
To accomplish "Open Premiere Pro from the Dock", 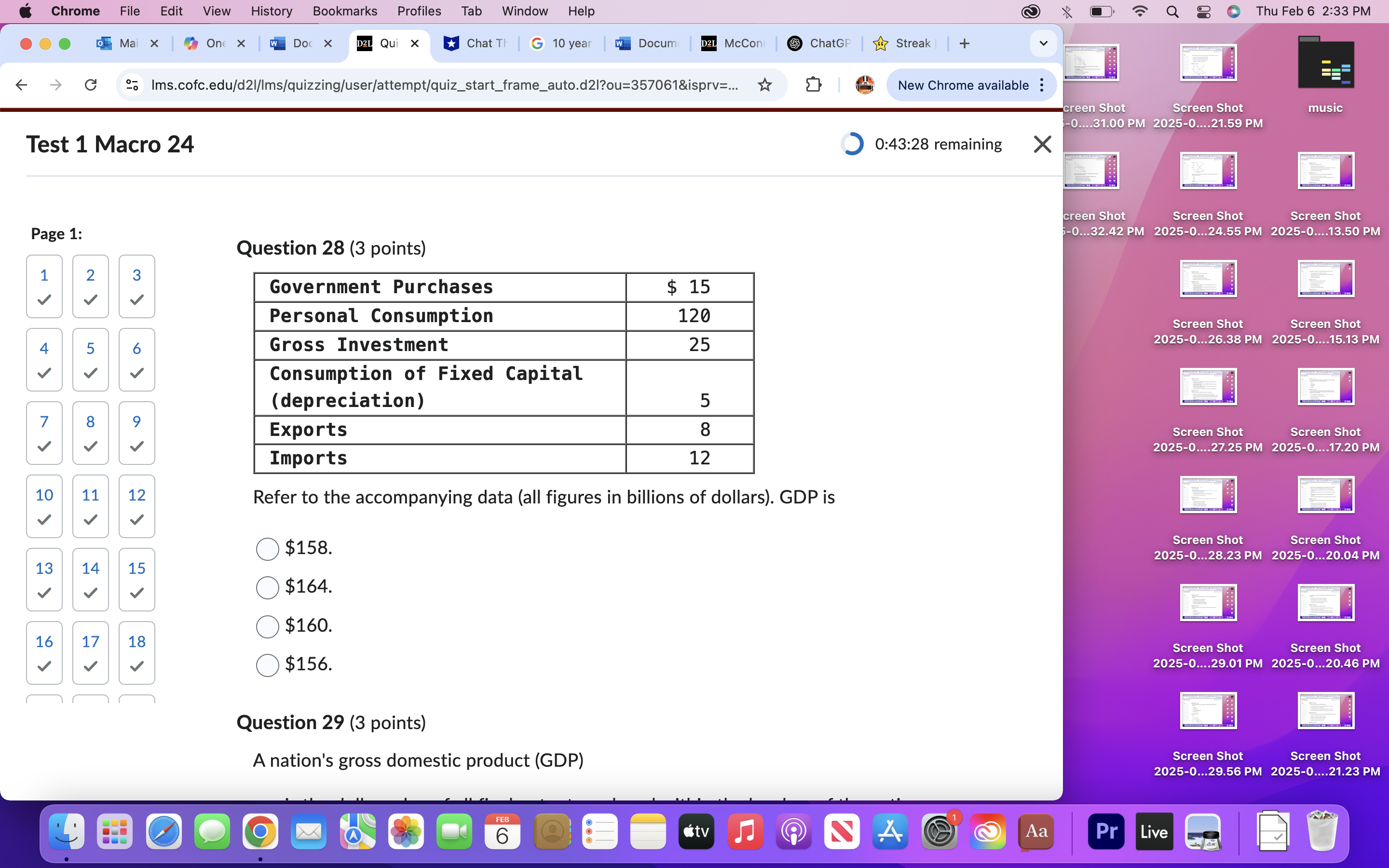I will [1106, 831].
